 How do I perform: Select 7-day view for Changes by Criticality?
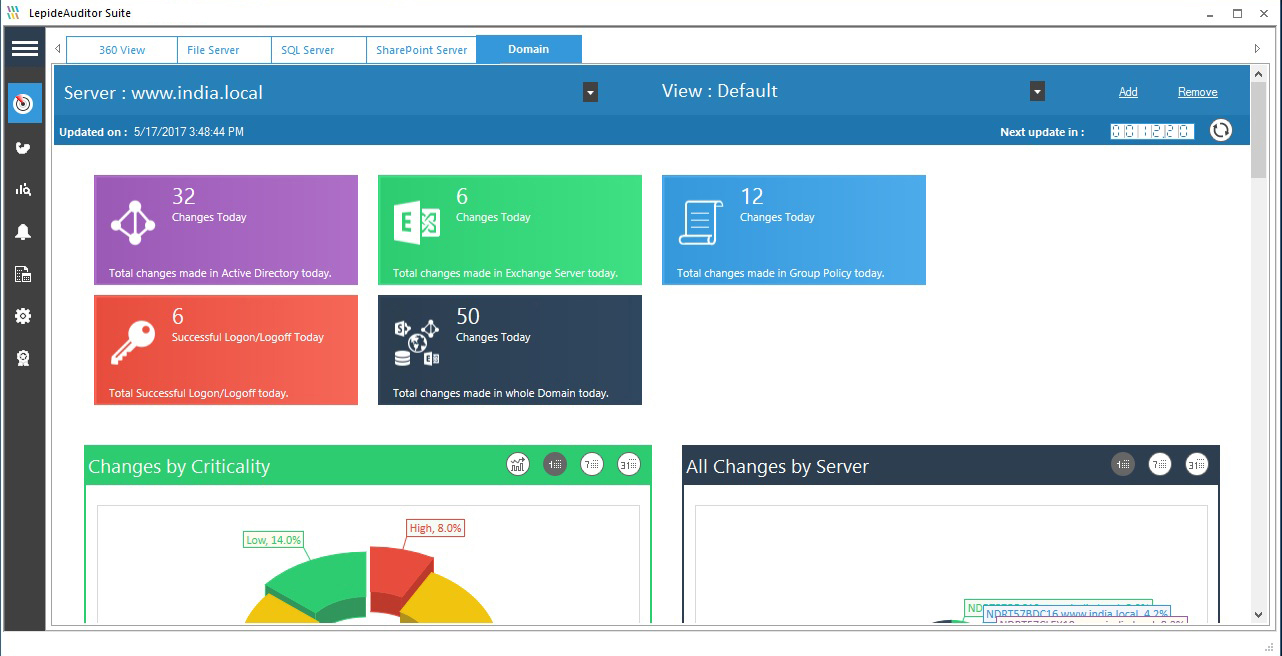point(592,464)
